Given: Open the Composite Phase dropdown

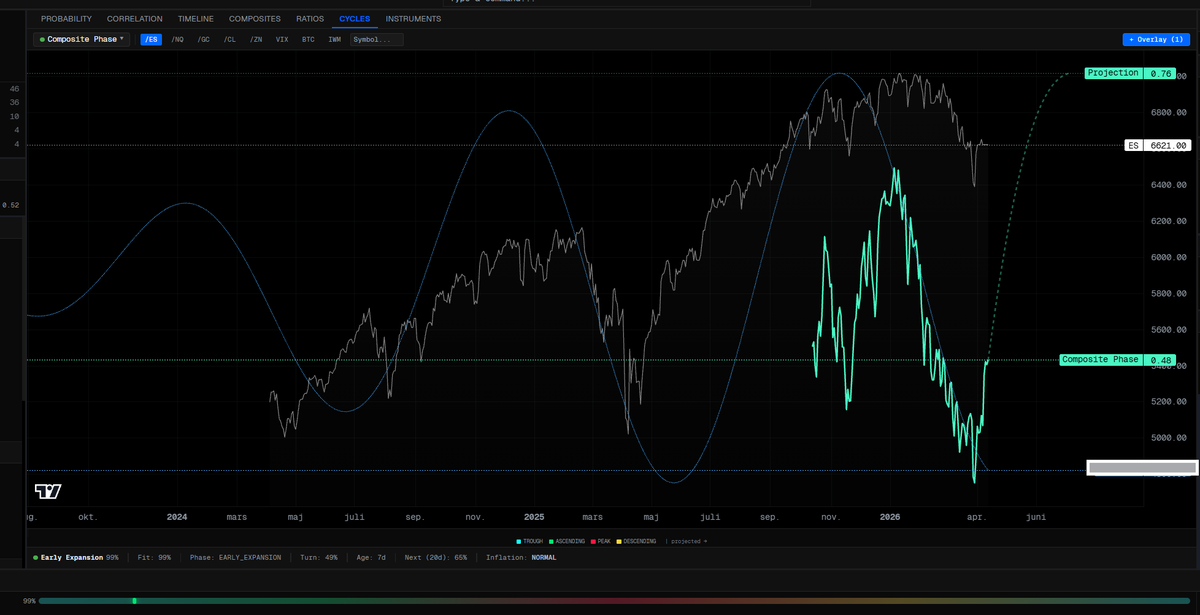Looking at the screenshot, I should coord(80,39).
